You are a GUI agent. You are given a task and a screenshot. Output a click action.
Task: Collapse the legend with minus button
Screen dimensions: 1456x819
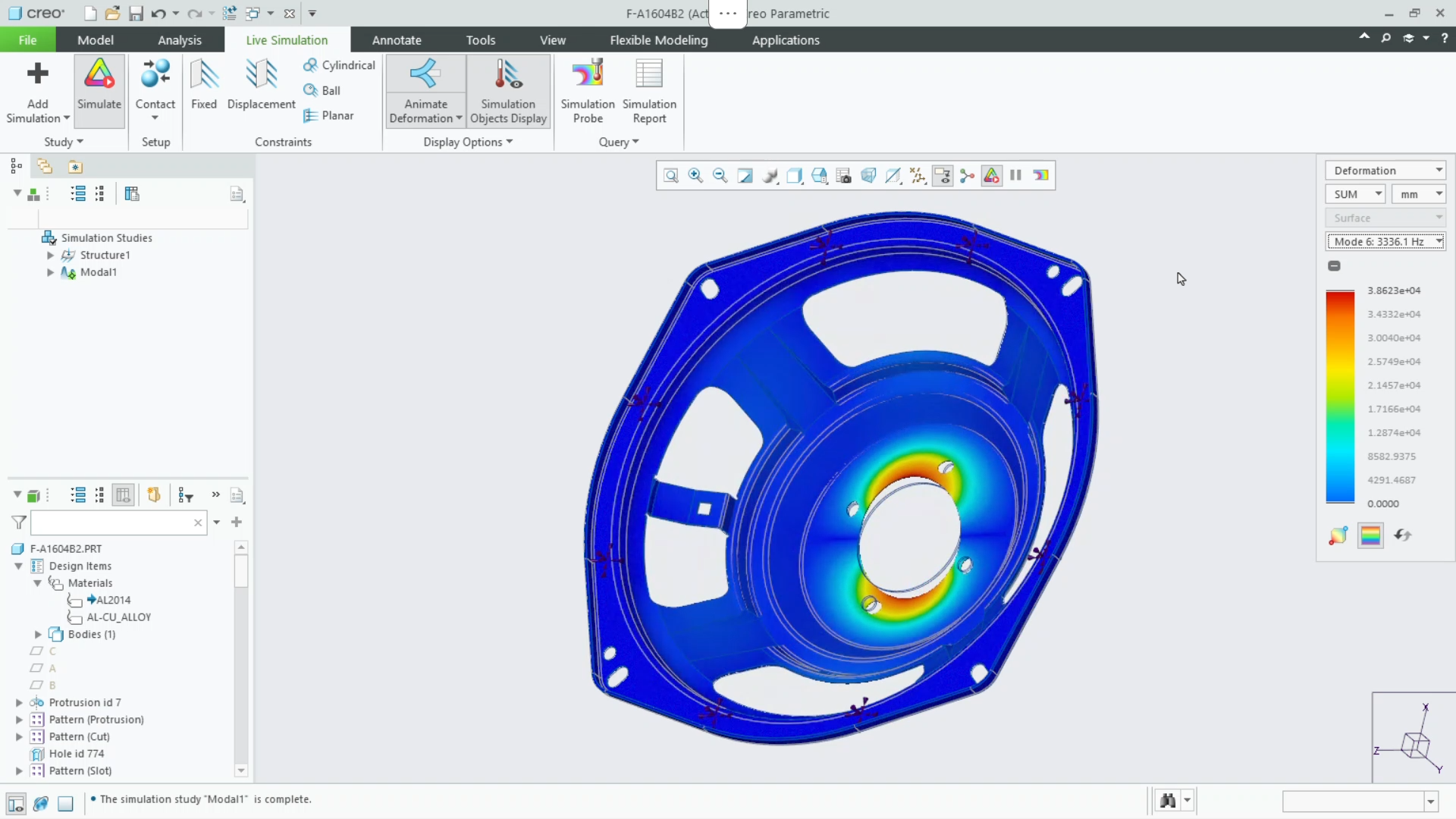pyautogui.click(x=1334, y=266)
